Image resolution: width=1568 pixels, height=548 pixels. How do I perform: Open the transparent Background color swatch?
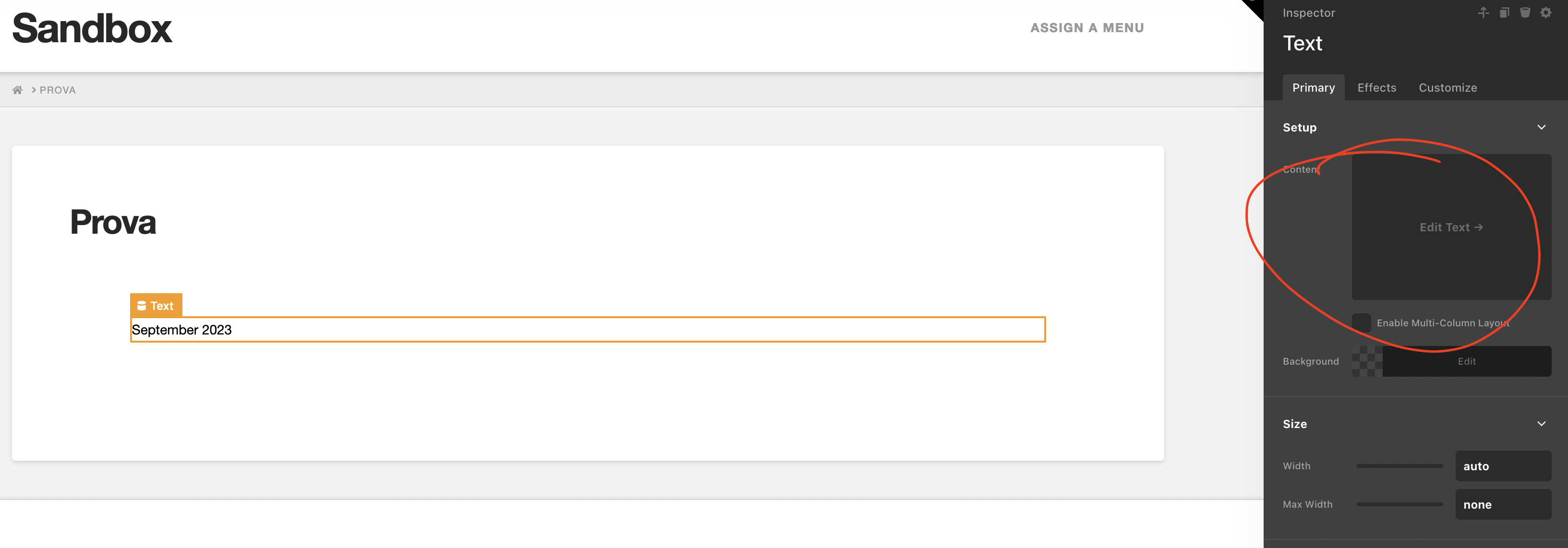1367,361
